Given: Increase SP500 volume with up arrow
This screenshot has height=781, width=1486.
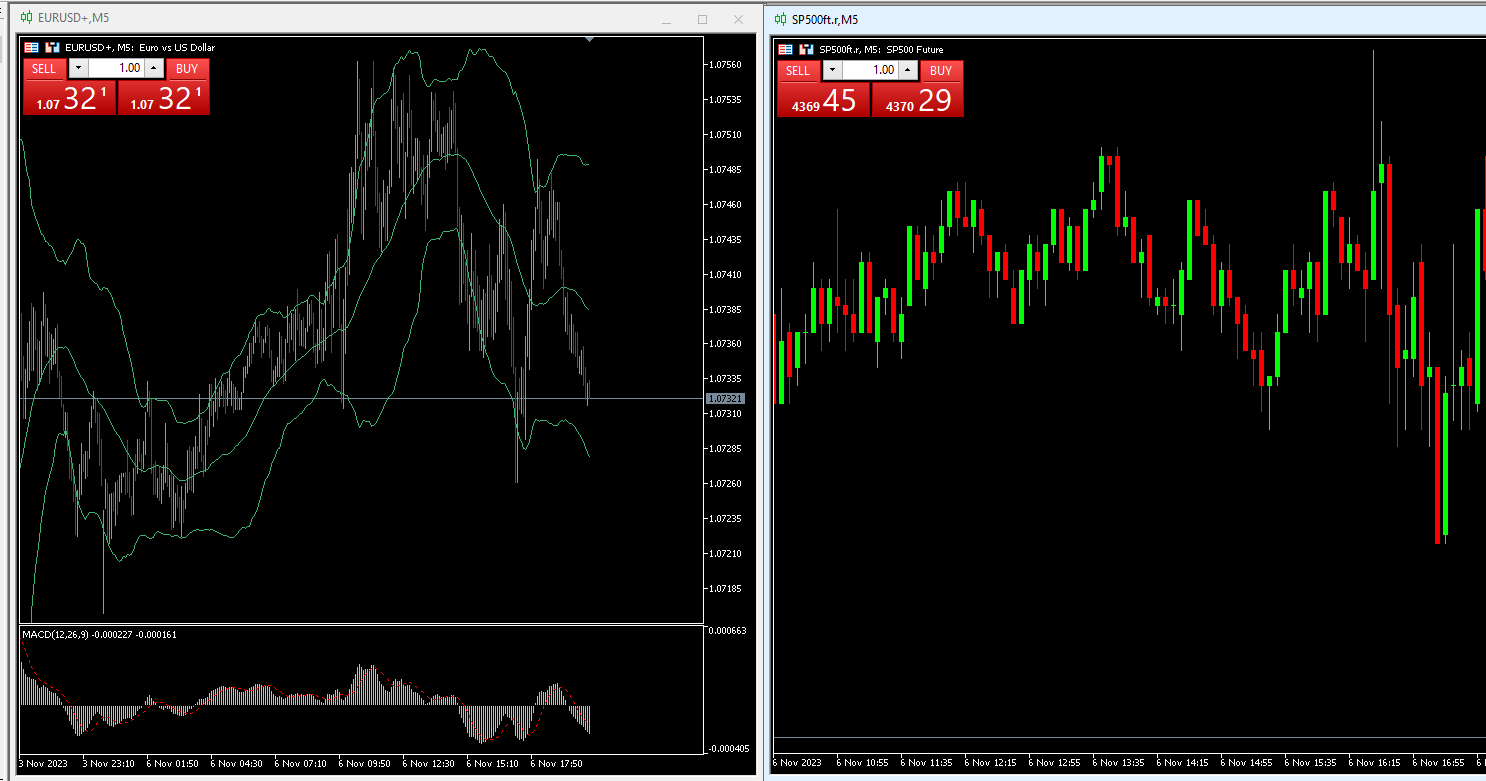Looking at the screenshot, I should [x=907, y=71].
